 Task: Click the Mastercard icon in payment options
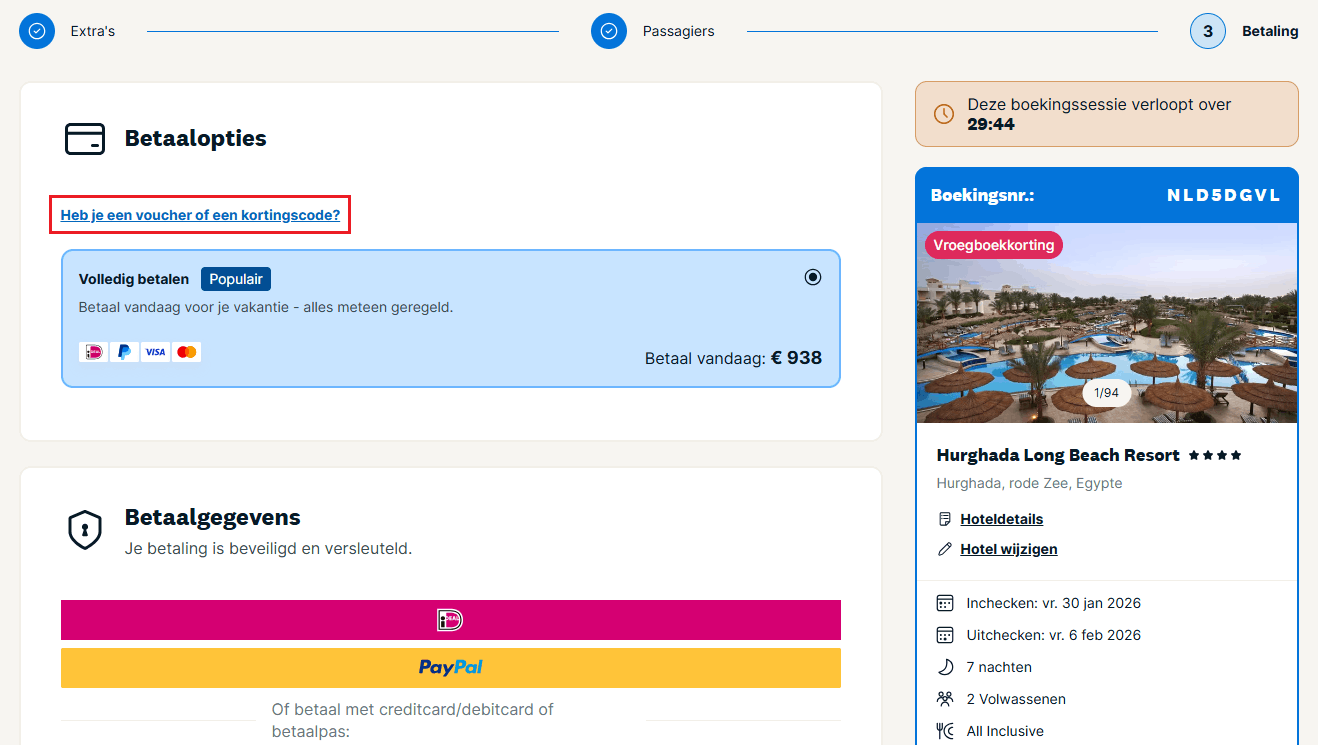coord(186,351)
